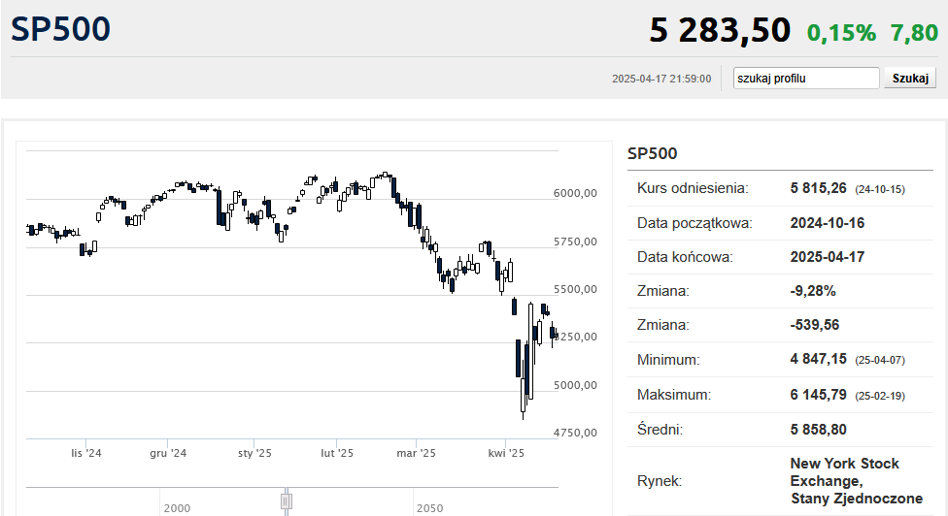Click the 'gru '24' axis label on chart
Viewport: 948px width, 516px height.
point(168,453)
